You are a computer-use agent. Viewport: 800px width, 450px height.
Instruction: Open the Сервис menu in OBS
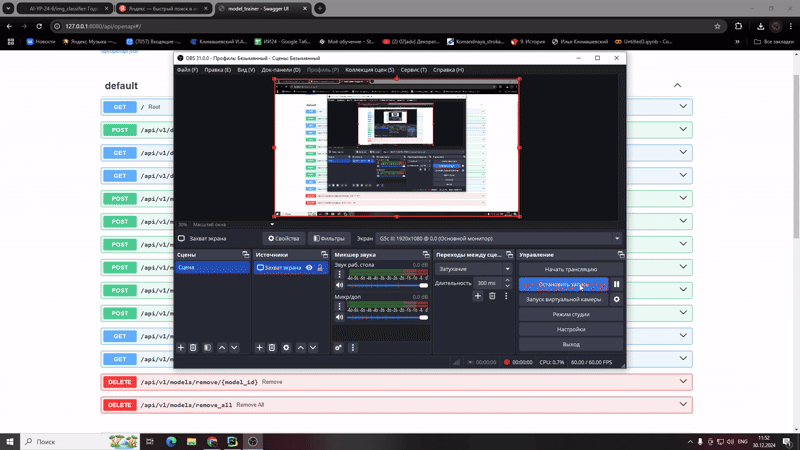(412, 70)
